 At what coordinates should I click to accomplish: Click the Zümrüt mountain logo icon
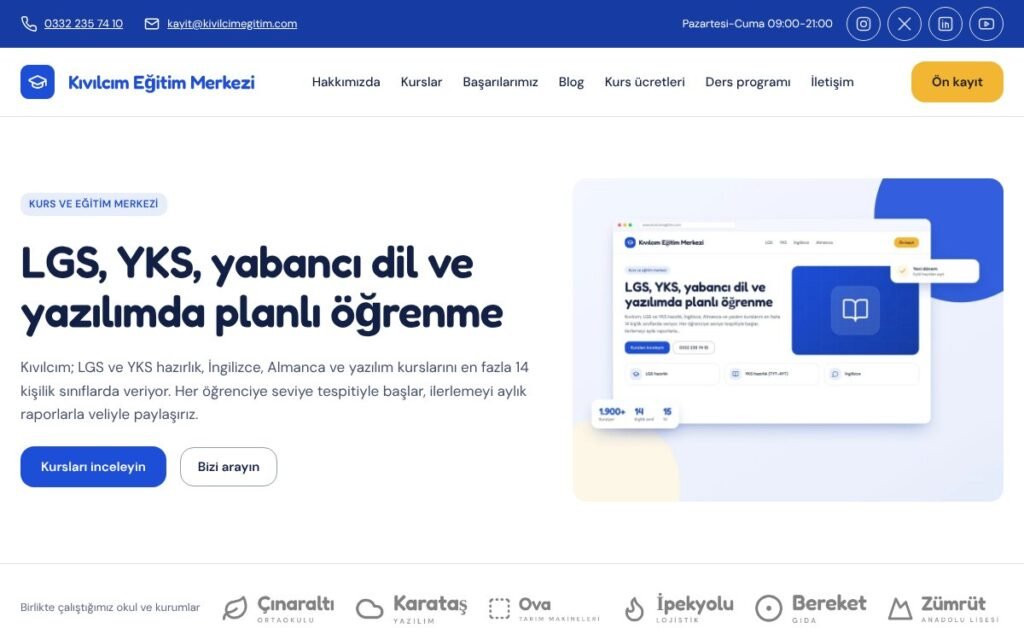900,609
